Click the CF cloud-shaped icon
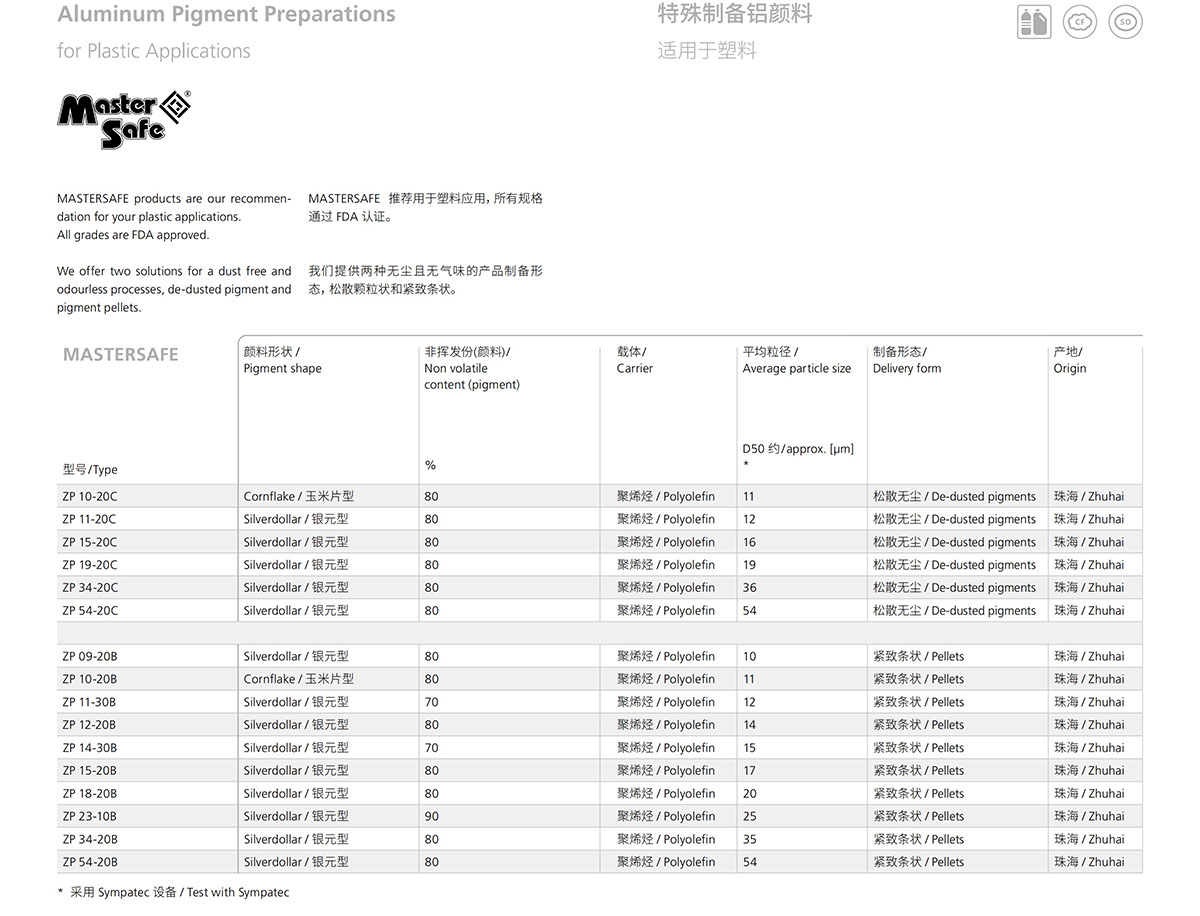 click(1079, 22)
